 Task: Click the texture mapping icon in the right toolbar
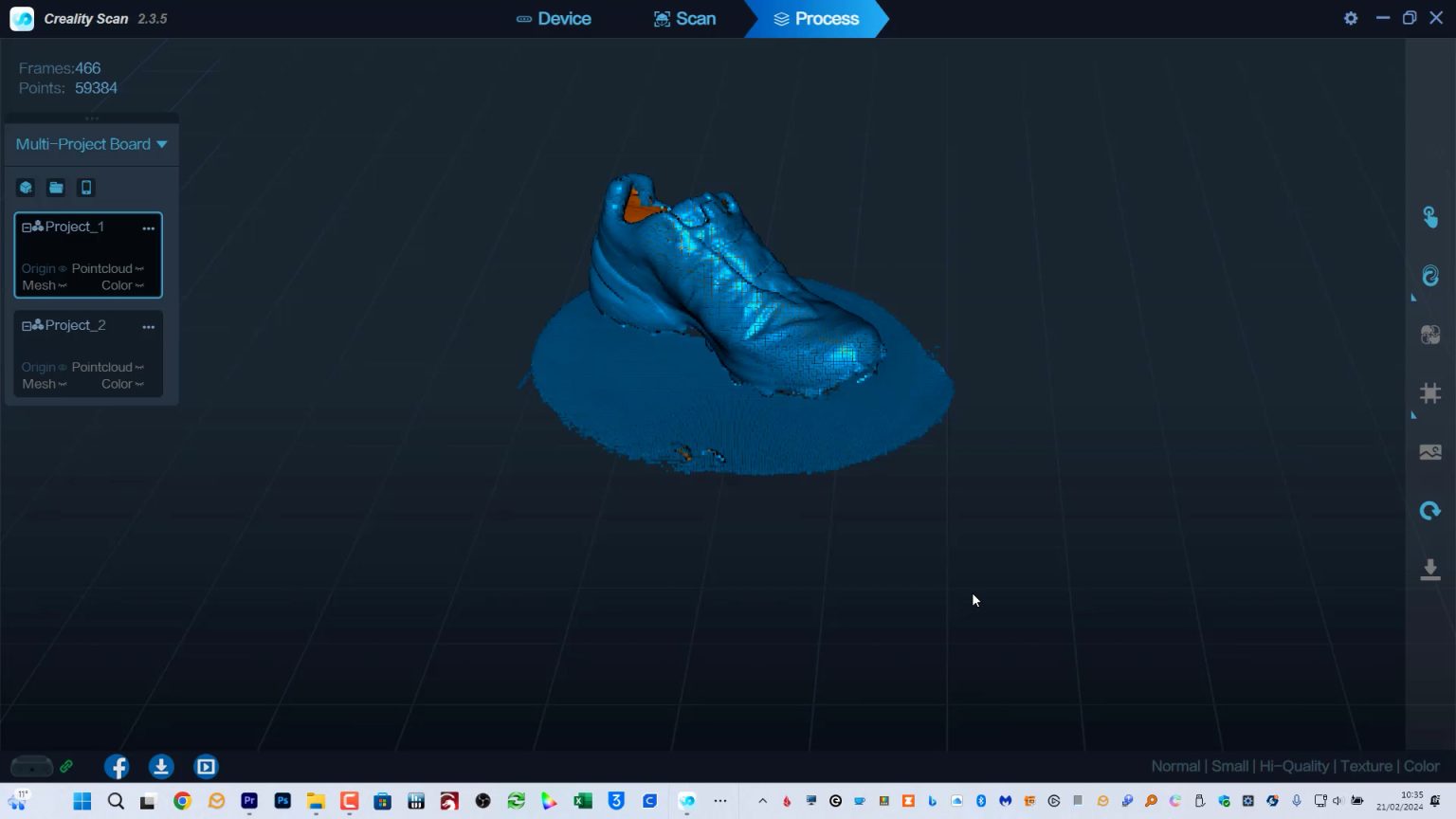[x=1430, y=335]
